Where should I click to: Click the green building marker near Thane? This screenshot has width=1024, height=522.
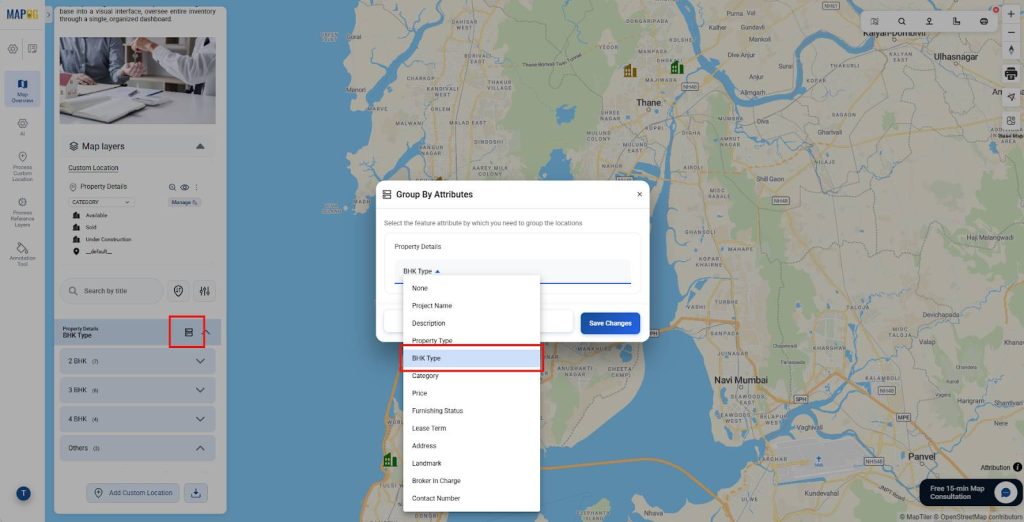677,67
